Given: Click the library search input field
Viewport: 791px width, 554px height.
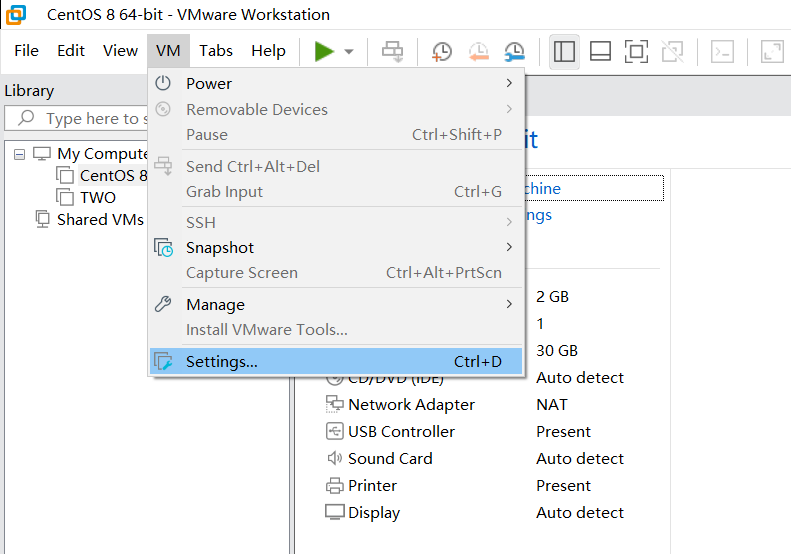Looking at the screenshot, I should [x=90, y=118].
